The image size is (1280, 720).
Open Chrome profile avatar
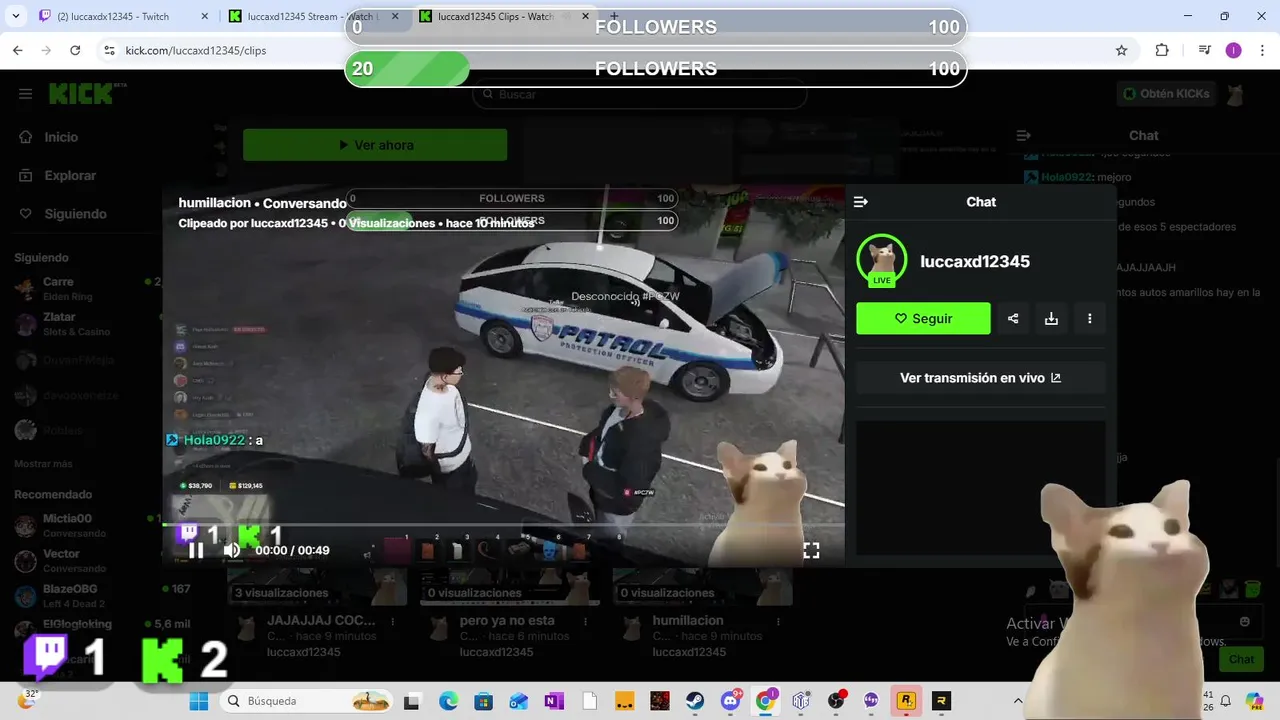click(x=1233, y=50)
